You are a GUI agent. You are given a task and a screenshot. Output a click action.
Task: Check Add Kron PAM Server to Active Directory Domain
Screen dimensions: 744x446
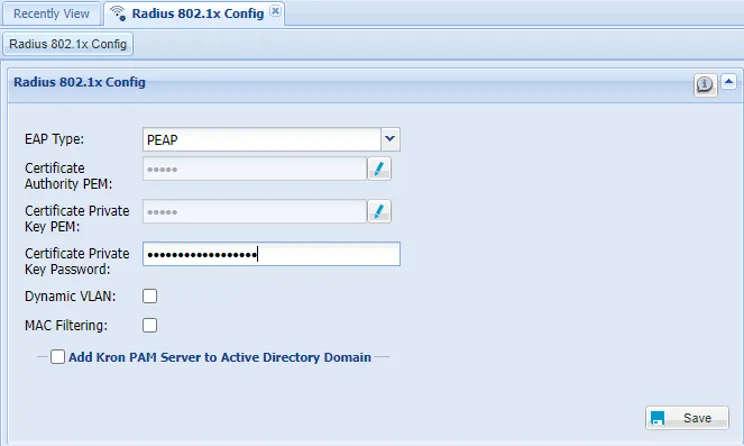(x=58, y=357)
